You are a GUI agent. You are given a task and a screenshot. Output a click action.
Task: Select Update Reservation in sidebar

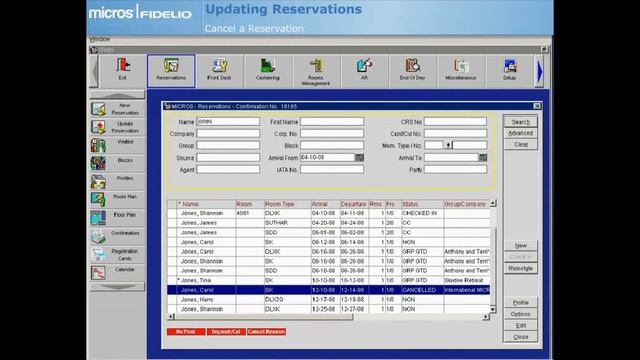click(118, 127)
